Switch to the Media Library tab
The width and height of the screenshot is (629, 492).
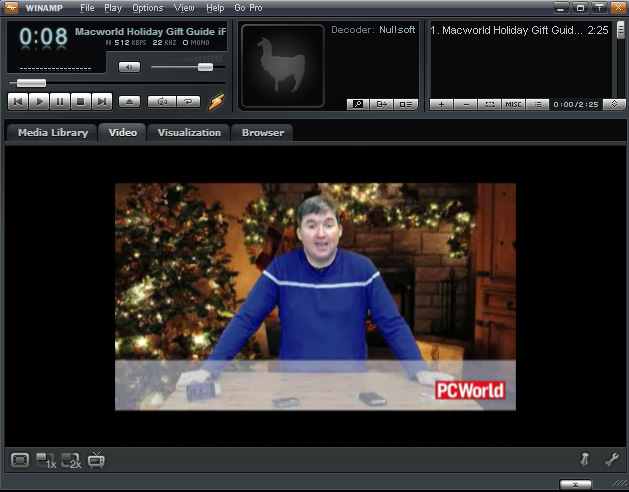(x=52, y=132)
